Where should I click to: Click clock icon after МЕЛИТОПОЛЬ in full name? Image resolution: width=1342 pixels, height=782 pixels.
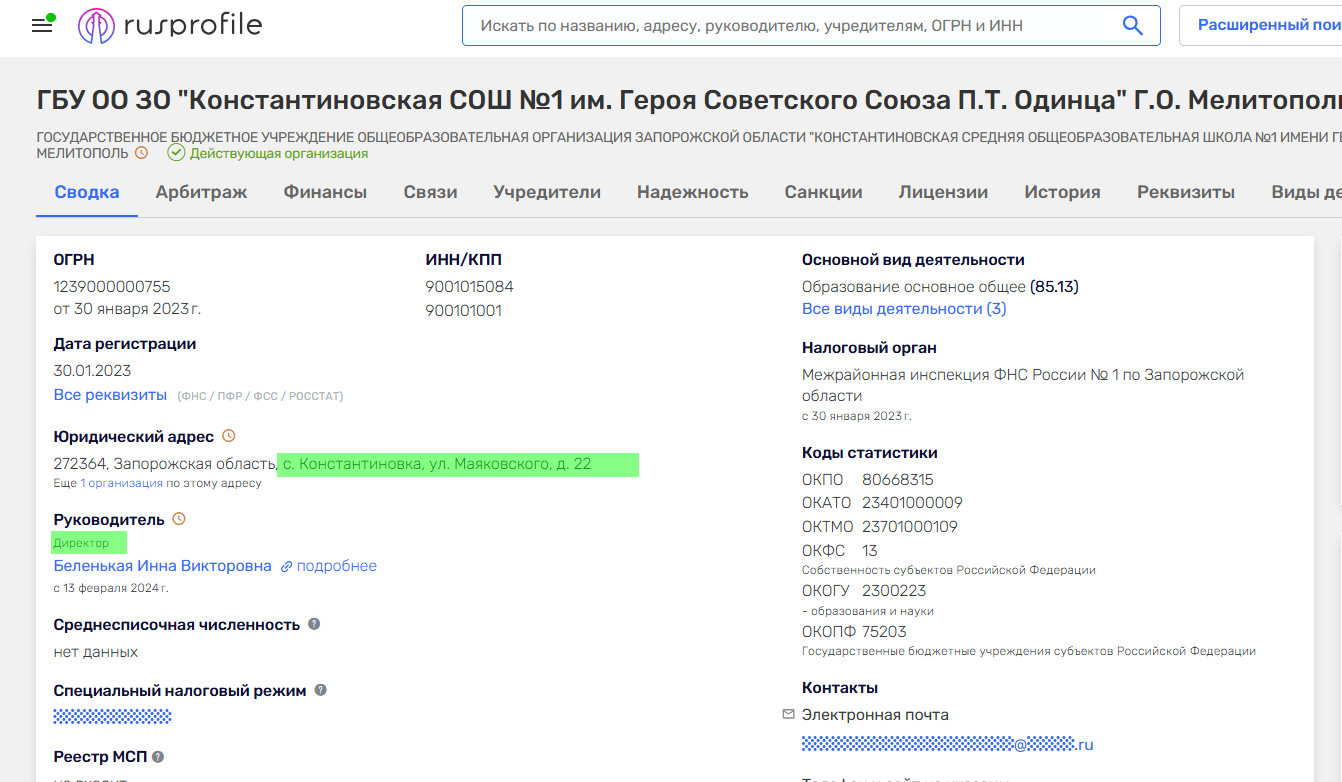tap(141, 153)
